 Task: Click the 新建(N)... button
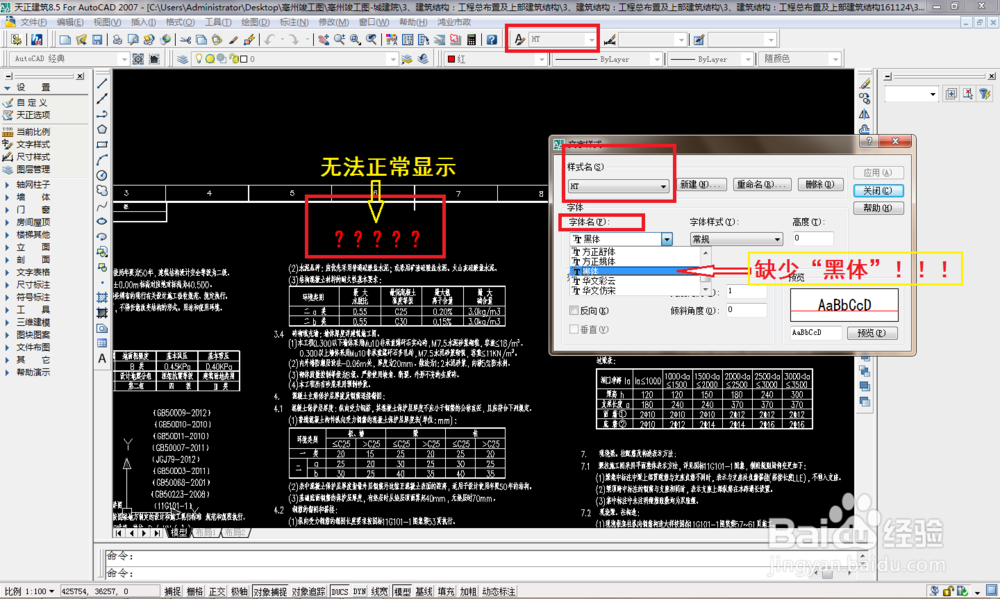pos(701,184)
